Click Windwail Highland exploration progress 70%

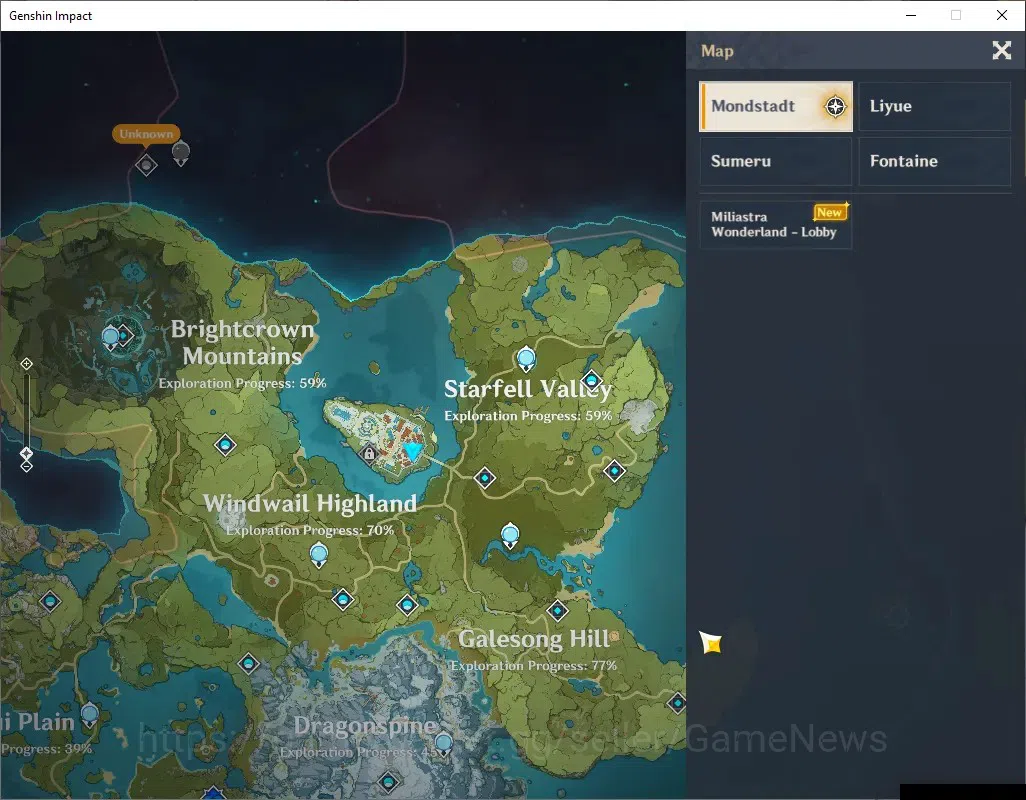pyautogui.click(x=310, y=530)
